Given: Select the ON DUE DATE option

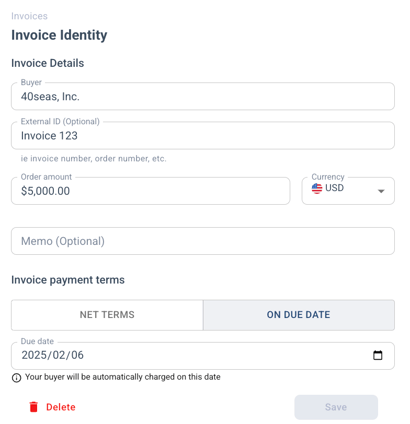Looking at the screenshot, I should [299, 315].
